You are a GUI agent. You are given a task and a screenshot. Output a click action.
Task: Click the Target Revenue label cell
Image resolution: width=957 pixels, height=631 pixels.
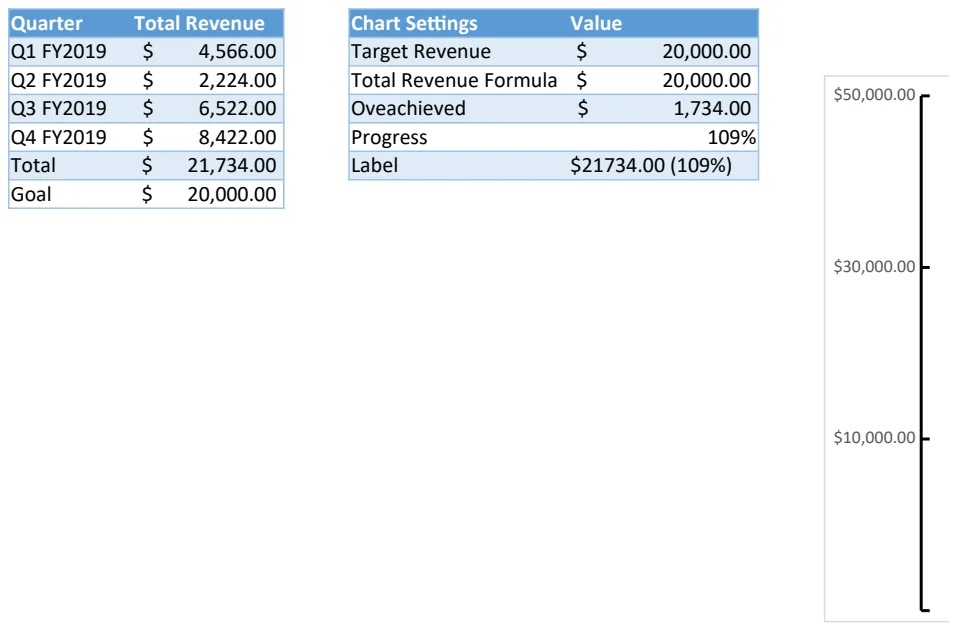pos(458,51)
